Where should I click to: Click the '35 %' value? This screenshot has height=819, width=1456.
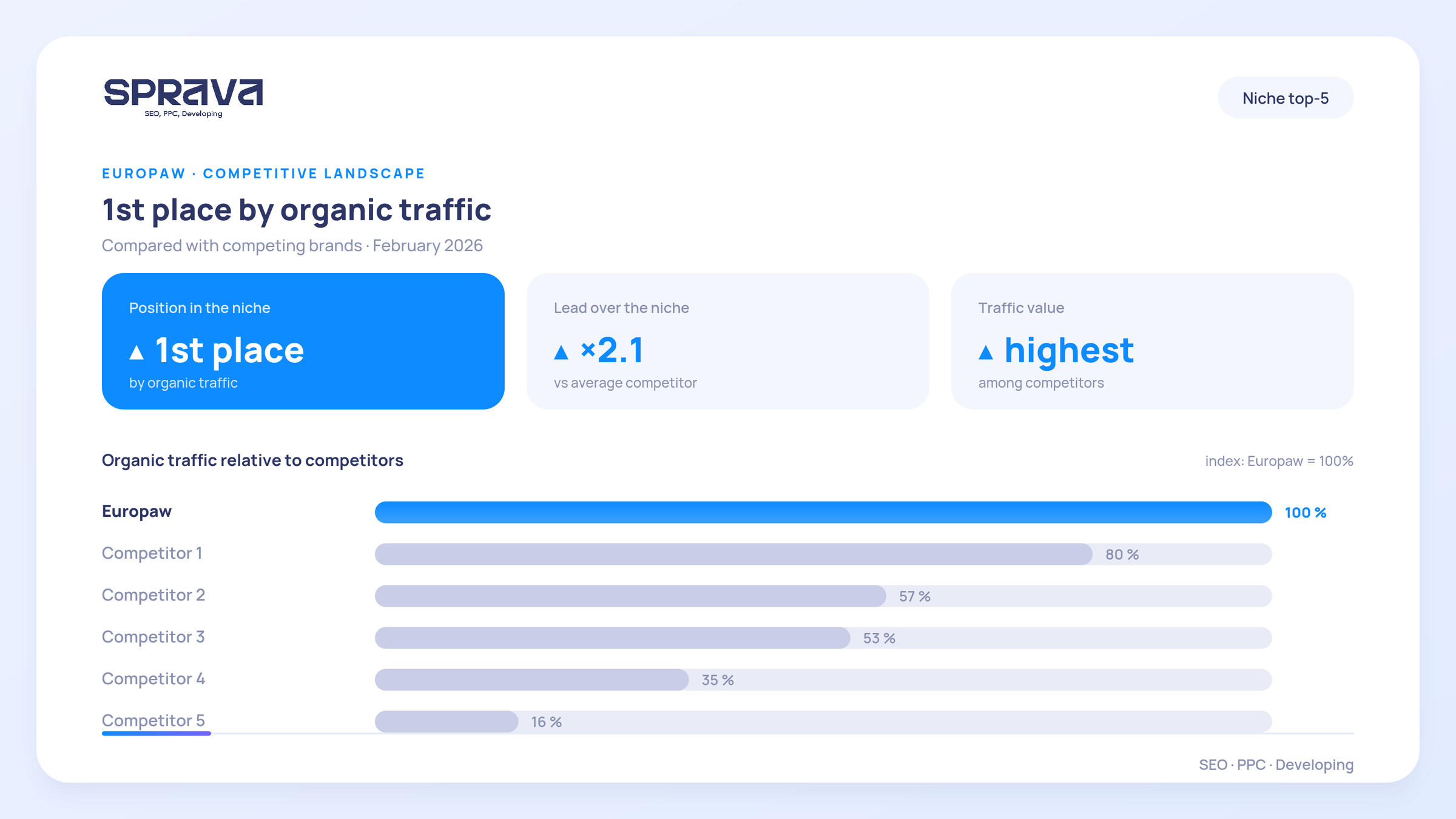point(718,680)
